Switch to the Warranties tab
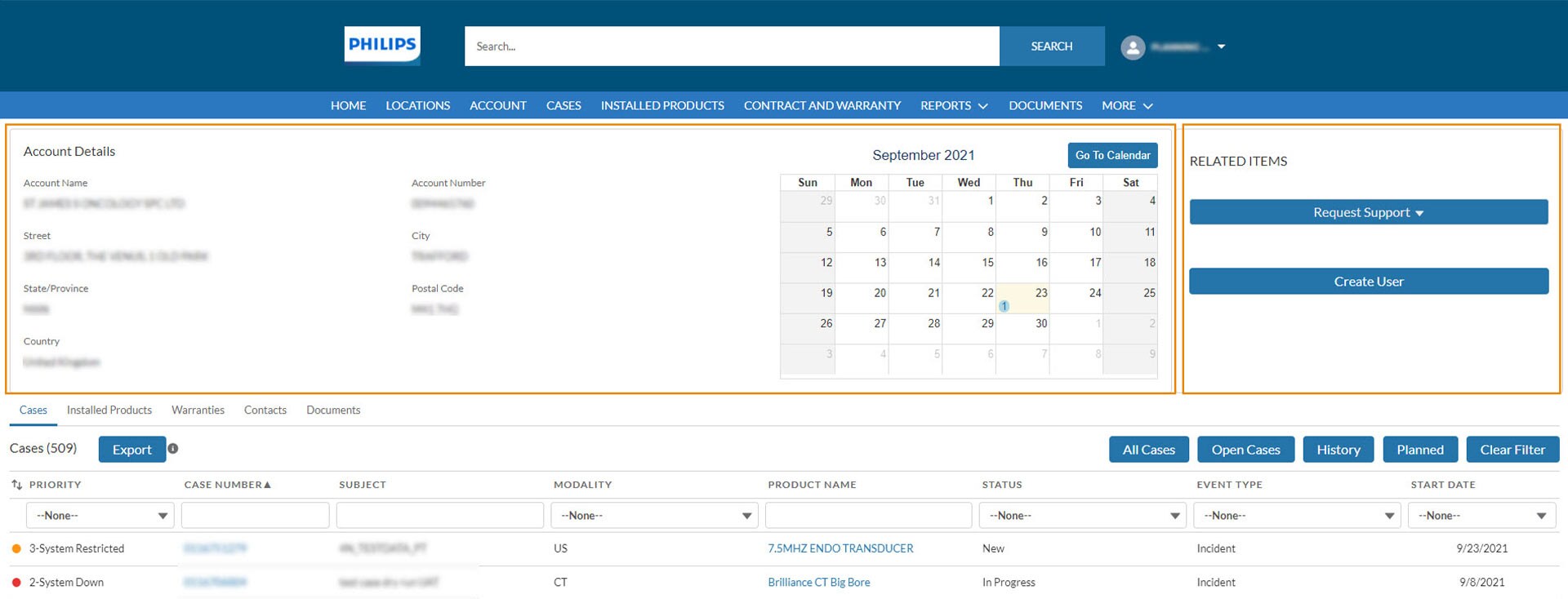Viewport: 1568px width, 599px height. (198, 410)
